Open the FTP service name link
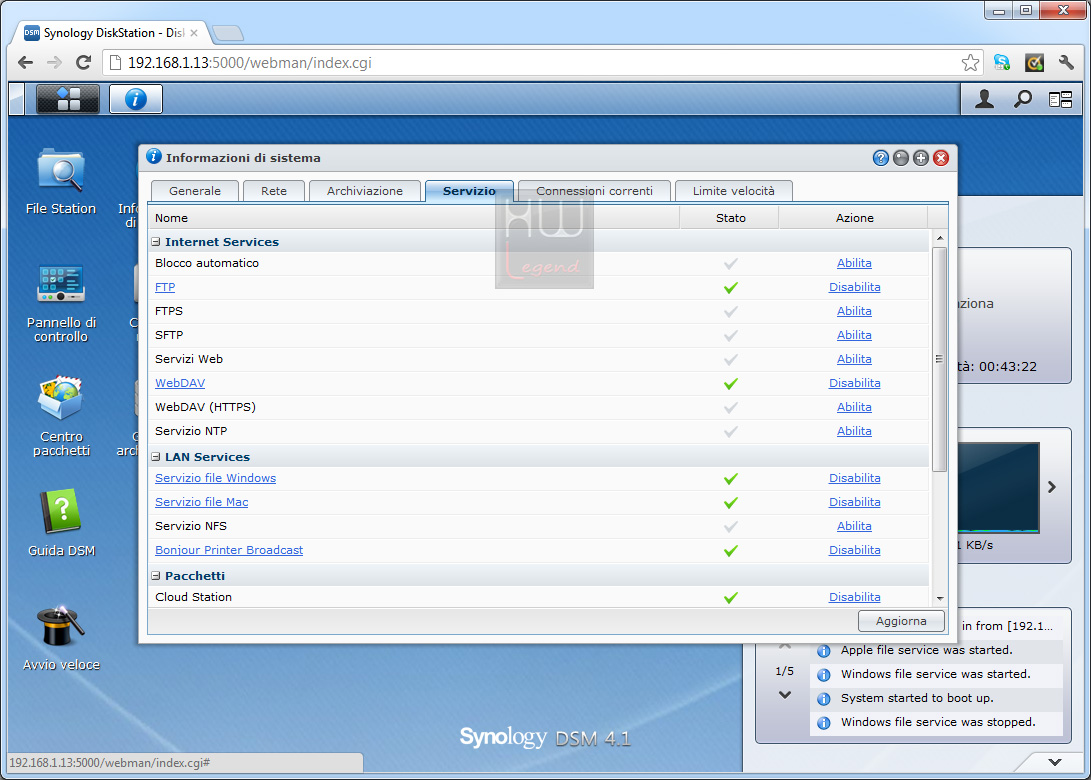The height and width of the screenshot is (780, 1091). pos(165,287)
